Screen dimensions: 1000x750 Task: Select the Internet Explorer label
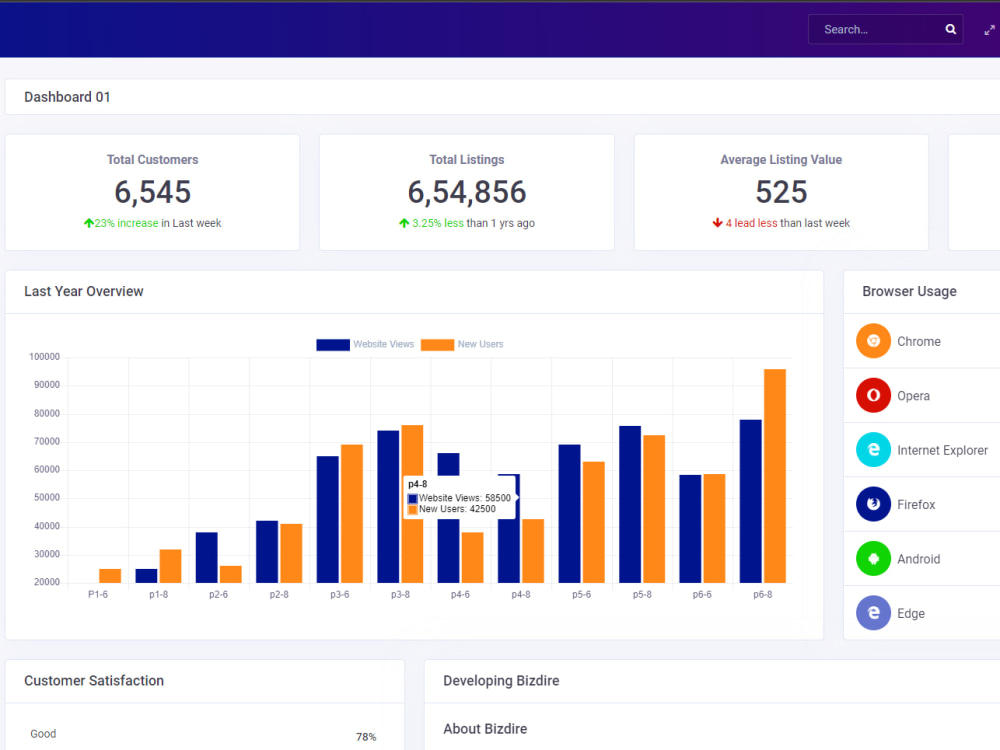tap(943, 450)
